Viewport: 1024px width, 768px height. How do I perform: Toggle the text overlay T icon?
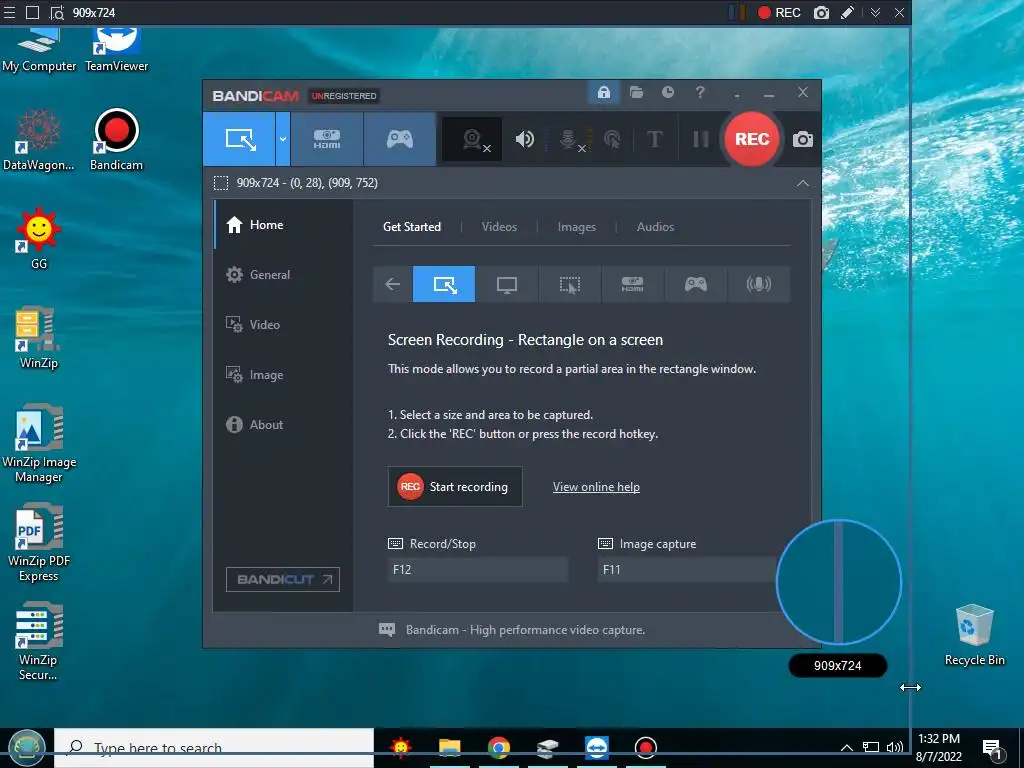[x=654, y=139]
